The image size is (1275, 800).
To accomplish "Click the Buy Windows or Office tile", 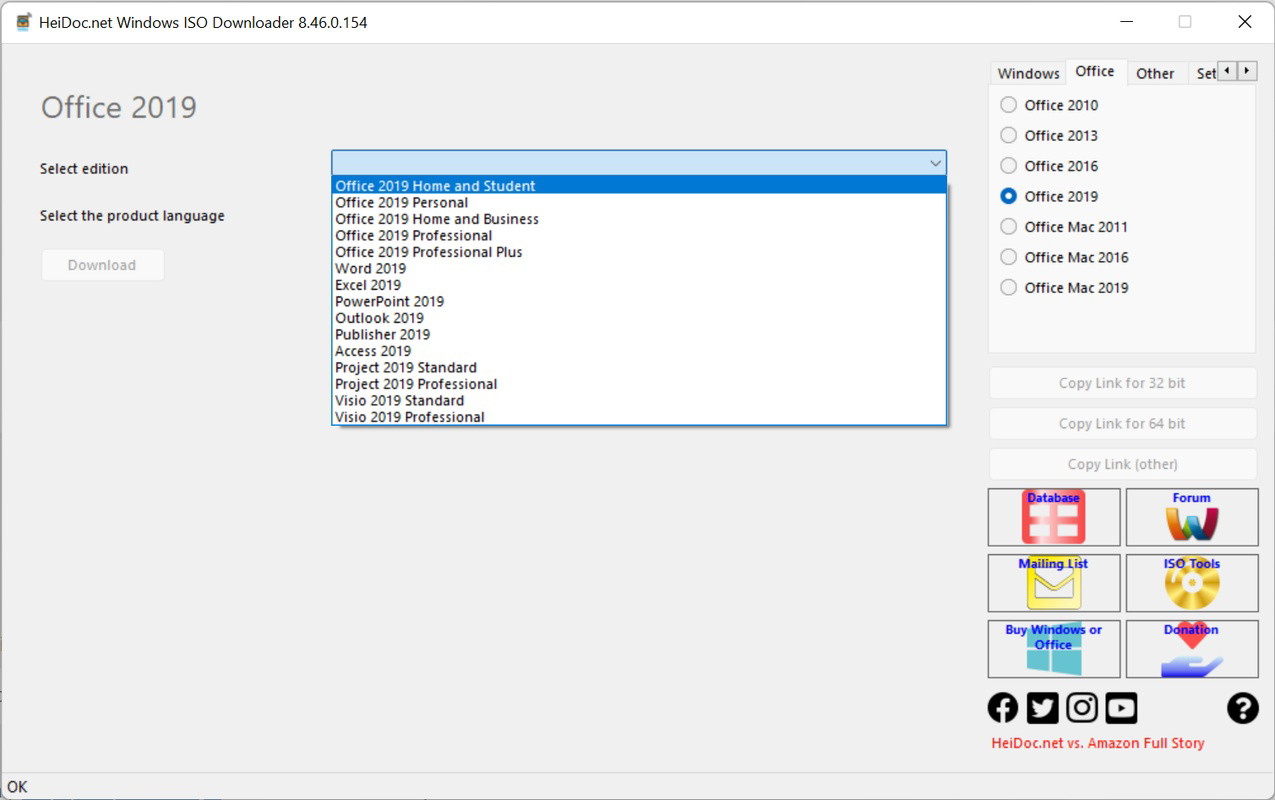I will coord(1054,649).
